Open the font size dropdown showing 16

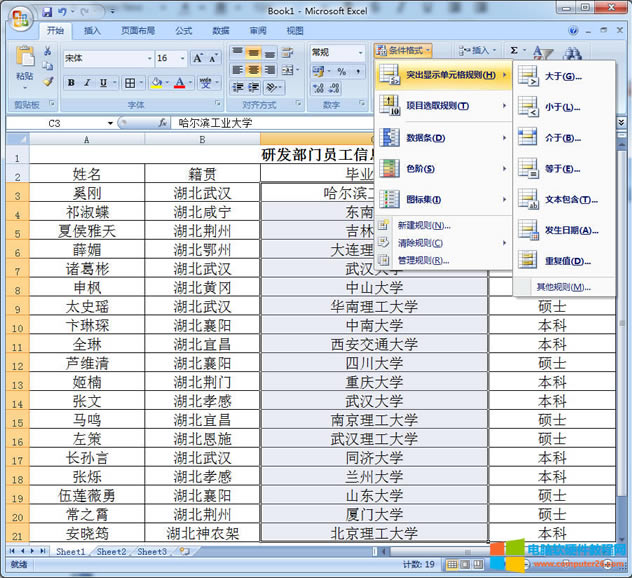point(181,58)
